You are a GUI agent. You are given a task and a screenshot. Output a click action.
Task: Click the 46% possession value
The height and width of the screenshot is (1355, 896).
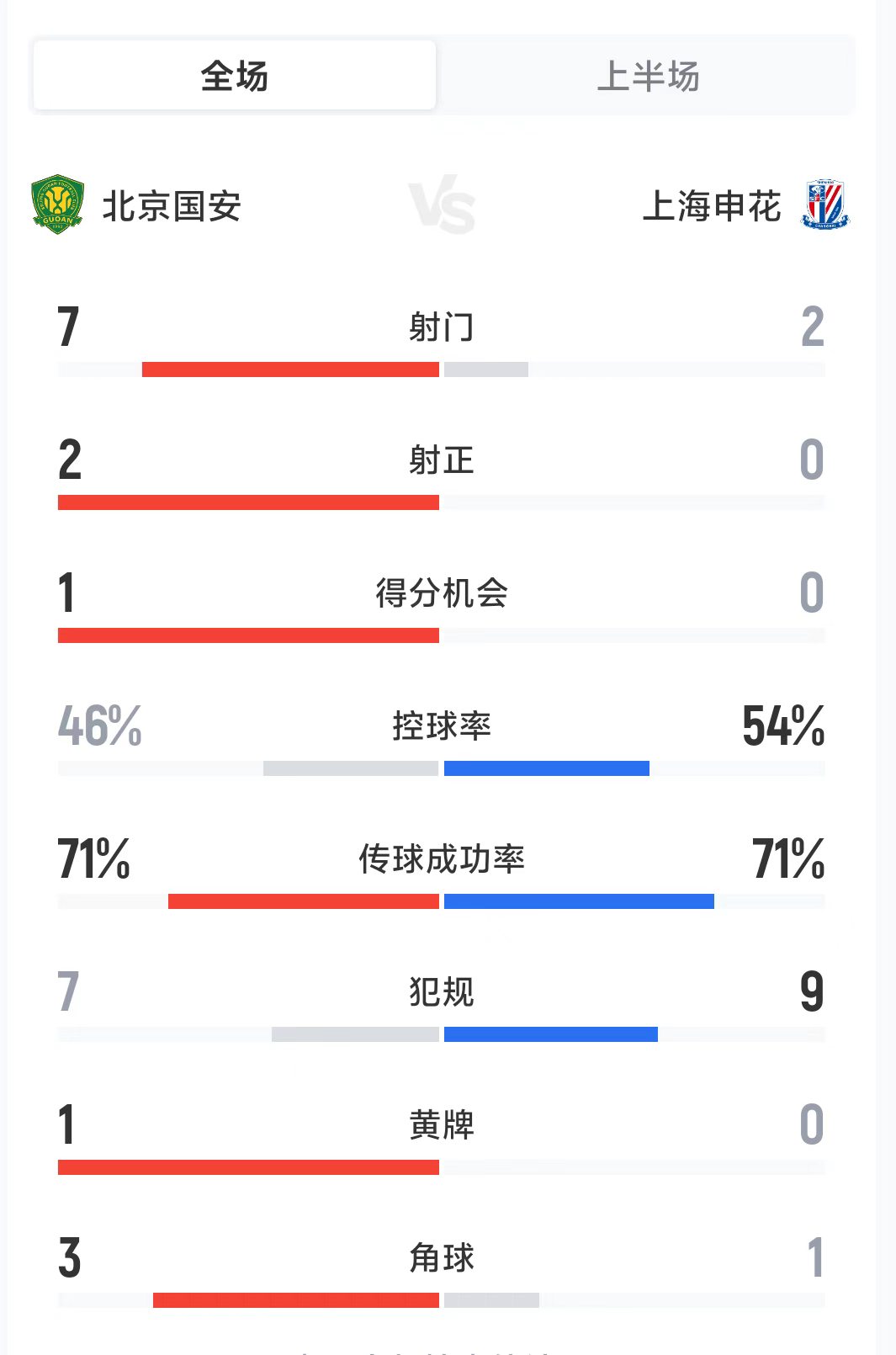[100, 726]
